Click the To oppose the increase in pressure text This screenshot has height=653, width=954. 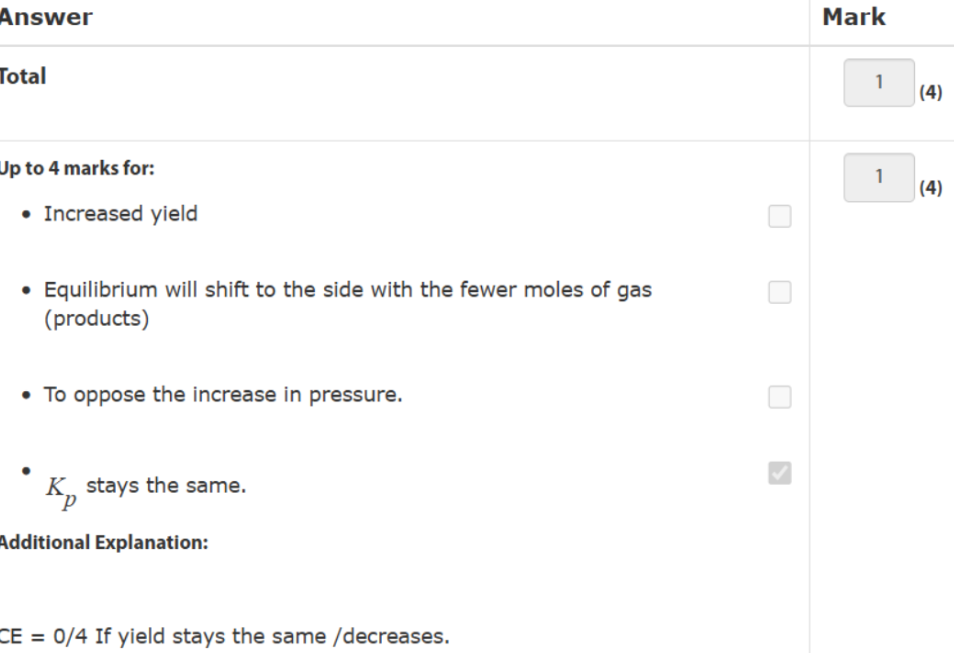click(x=222, y=394)
